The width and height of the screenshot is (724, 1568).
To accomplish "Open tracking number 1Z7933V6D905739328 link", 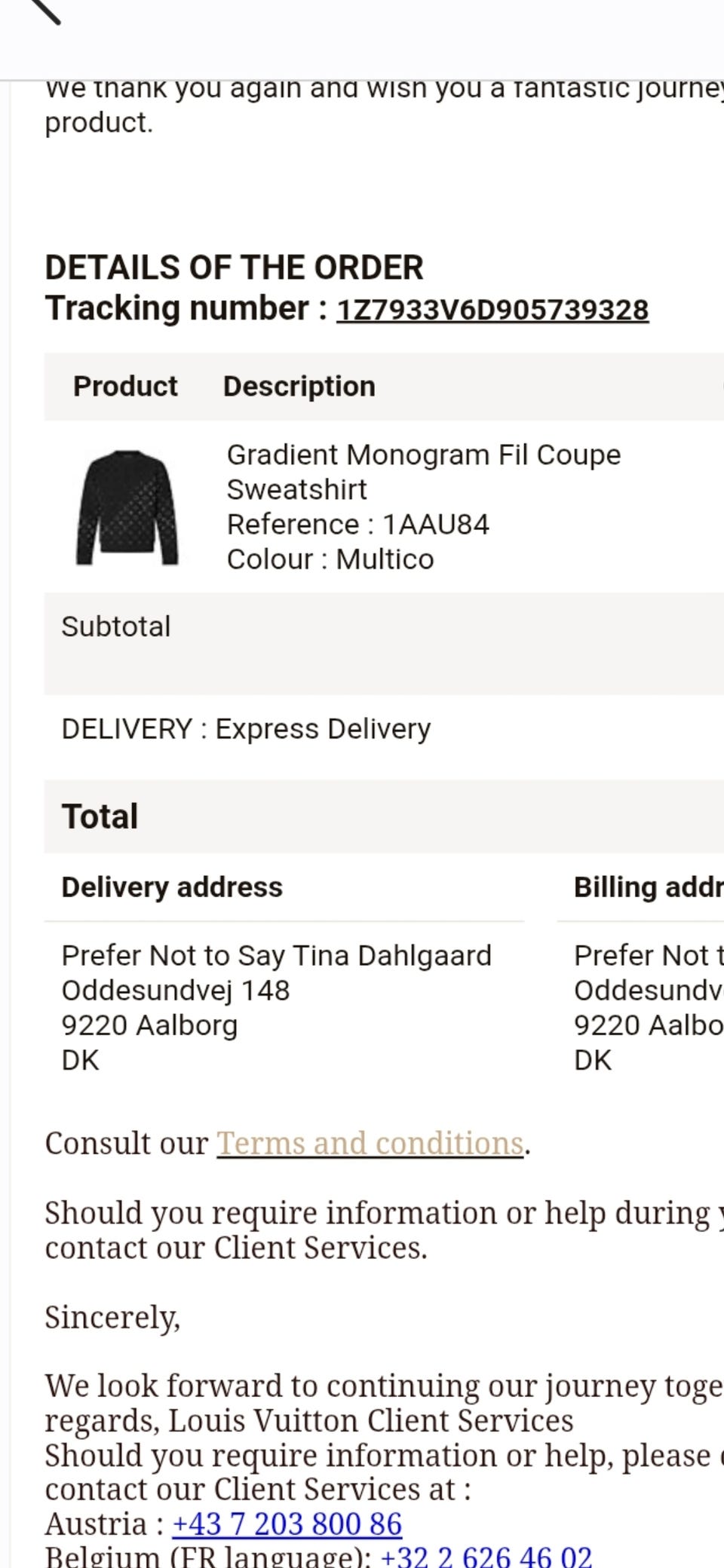I will click(492, 310).
